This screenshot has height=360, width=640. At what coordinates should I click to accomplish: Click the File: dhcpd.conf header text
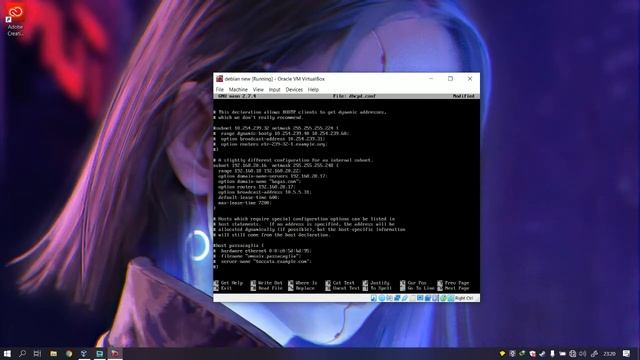pyautogui.click(x=354, y=96)
